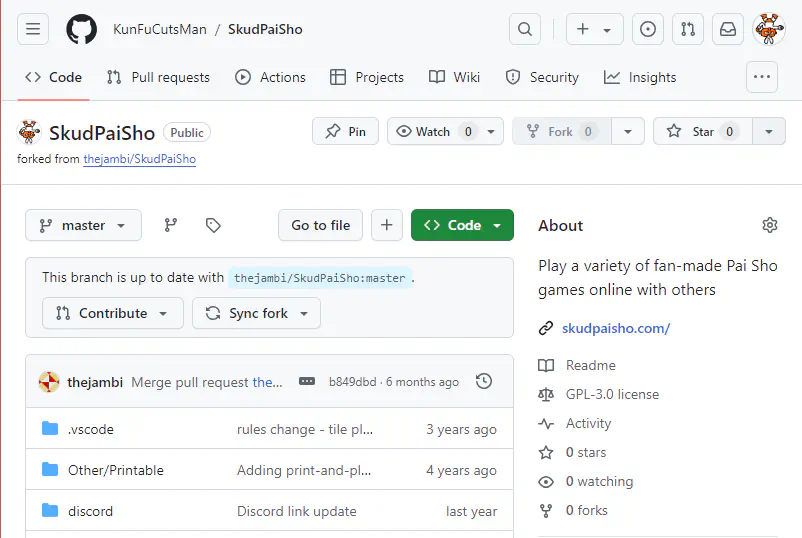Pin the SkudPaiSho repository
This screenshot has height=538, width=802.
[346, 131]
